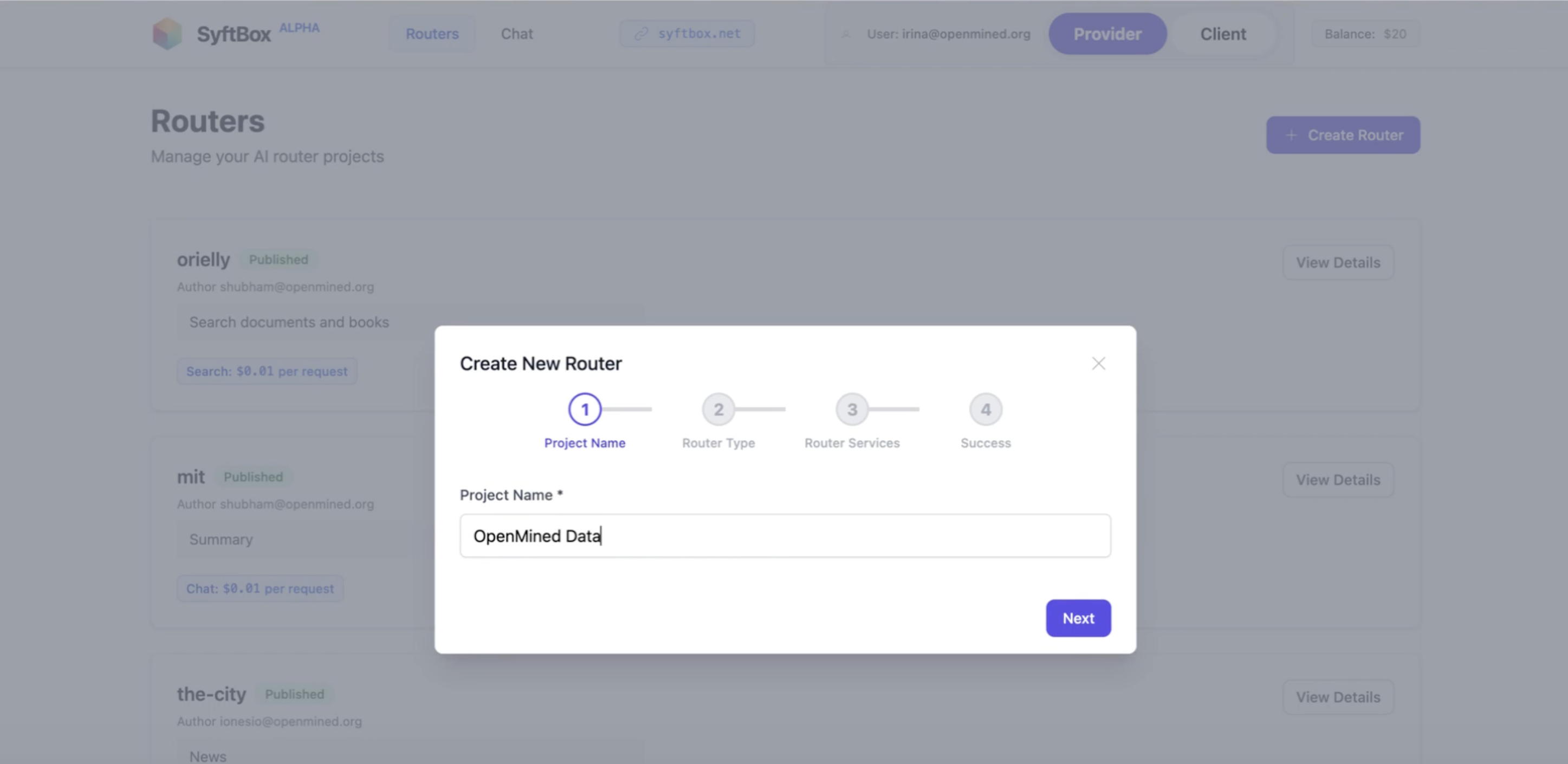Switch to Provider mode
The width and height of the screenshot is (1568, 764).
(1107, 34)
